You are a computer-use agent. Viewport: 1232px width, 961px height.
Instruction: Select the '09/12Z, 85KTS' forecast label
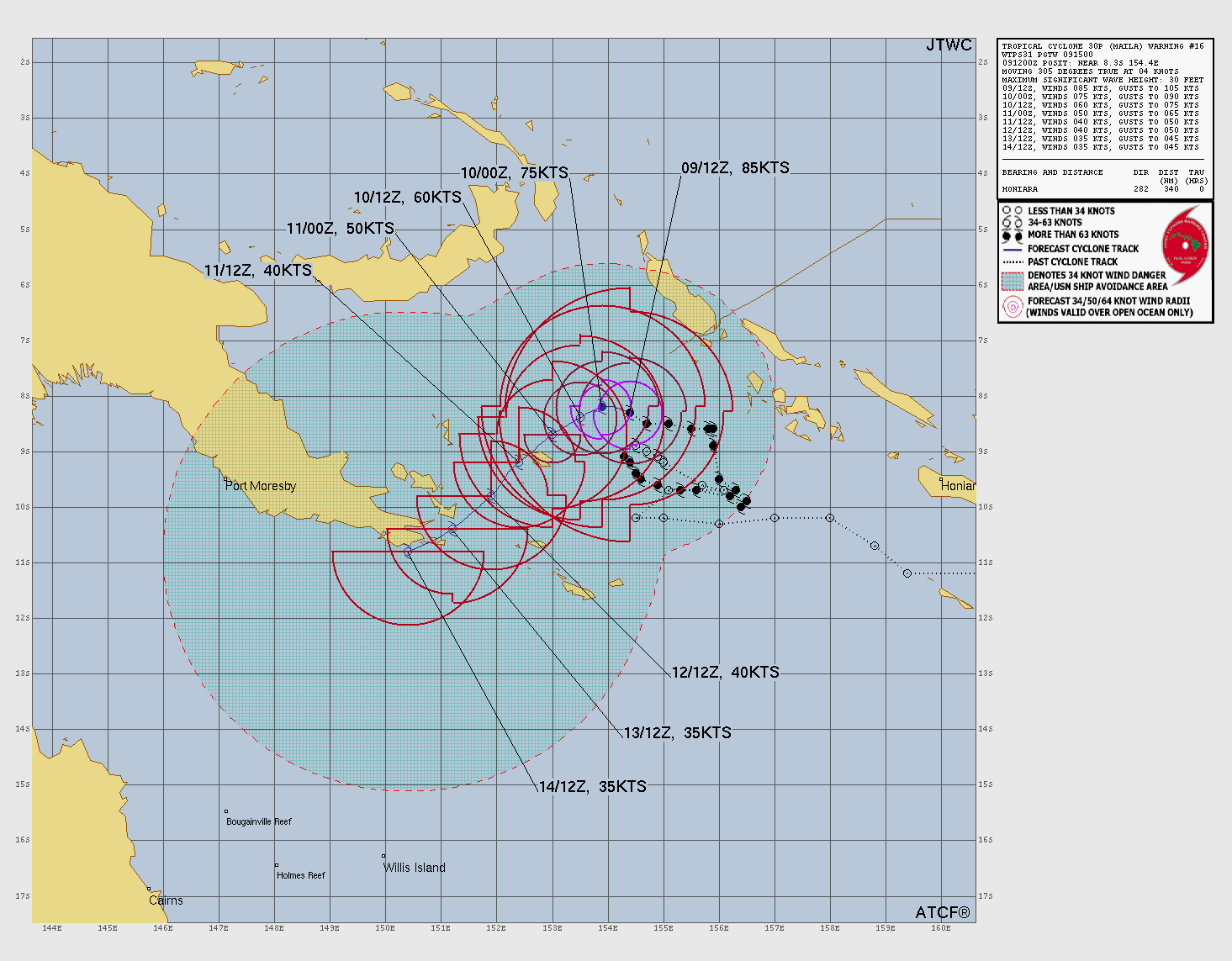click(735, 168)
